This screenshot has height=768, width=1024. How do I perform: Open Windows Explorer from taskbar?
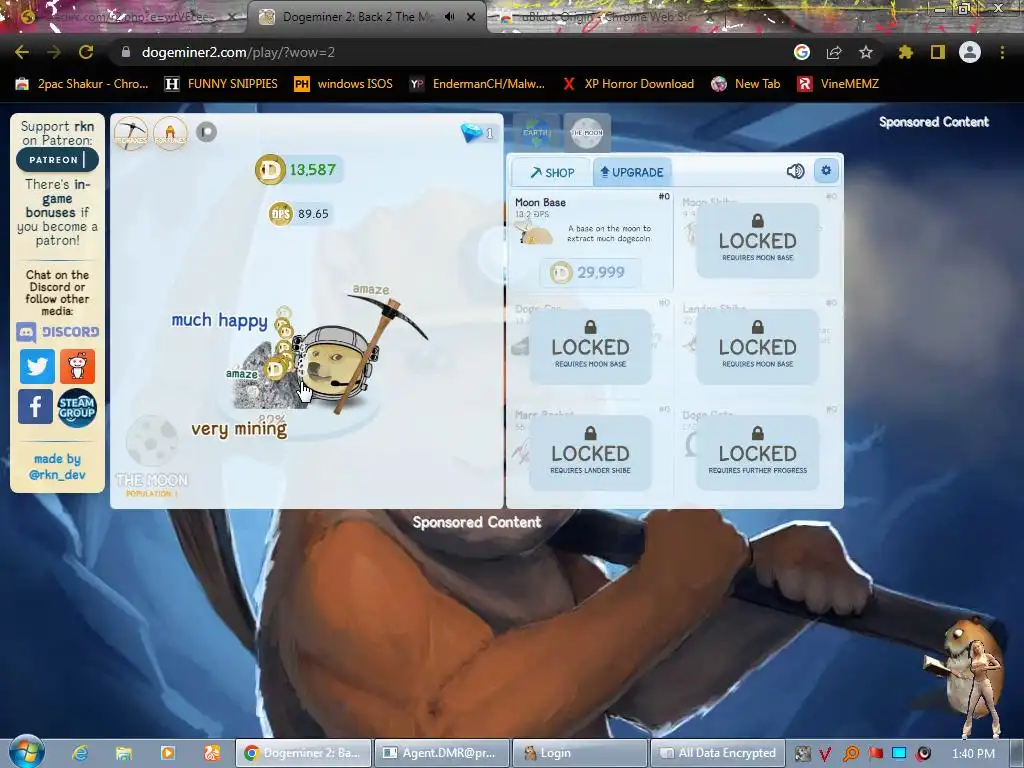123,753
